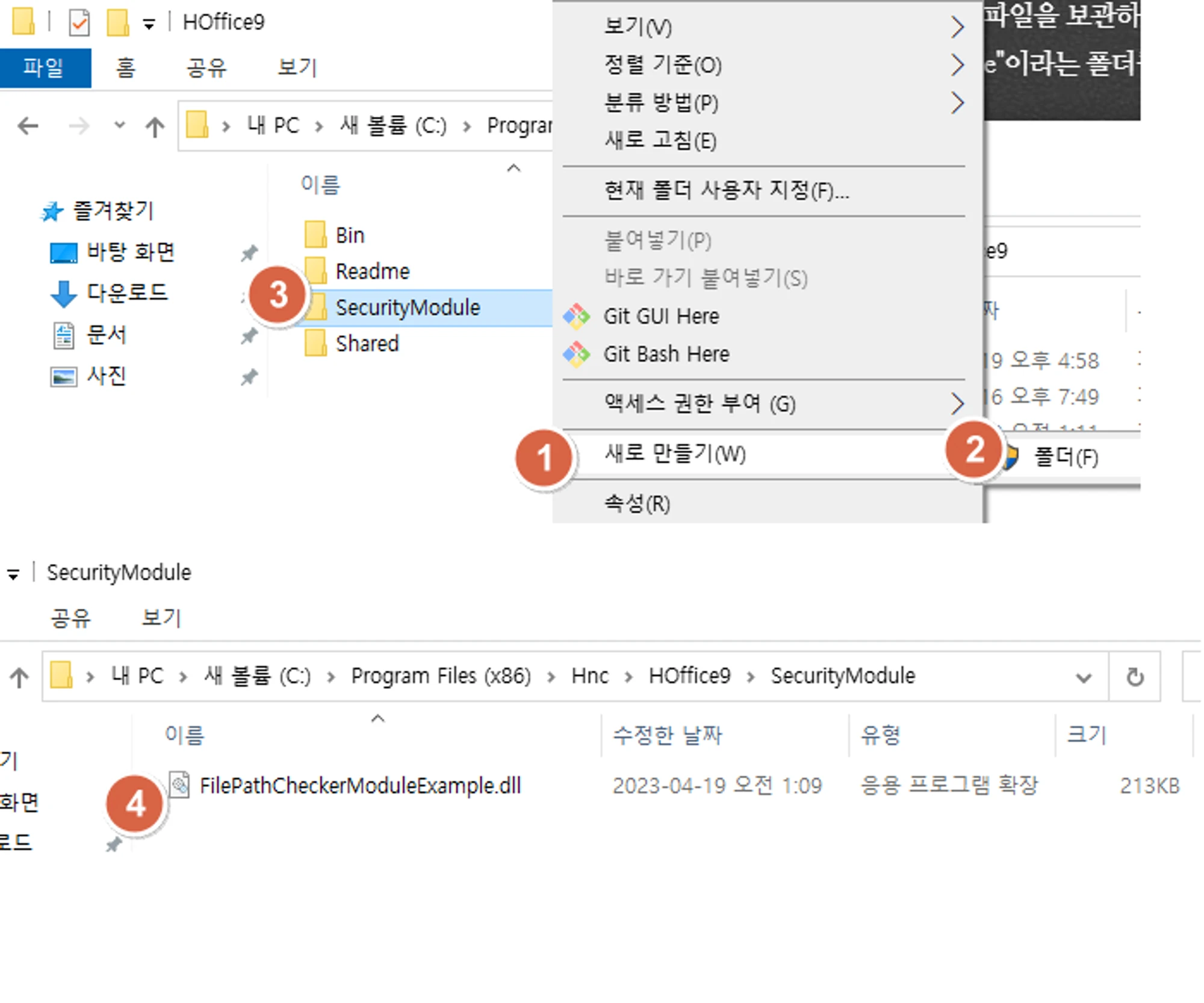Click the pin icon next to 바탕 화면
The height and width of the screenshot is (1003, 1204).
click(249, 253)
